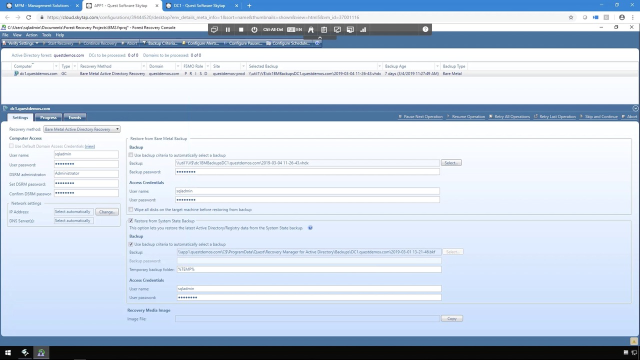Image resolution: width=640 pixels, height=360 pixels.
Task: Toggle Use Default Domain Access Credentials checkbox
Action: coord(11,146)
